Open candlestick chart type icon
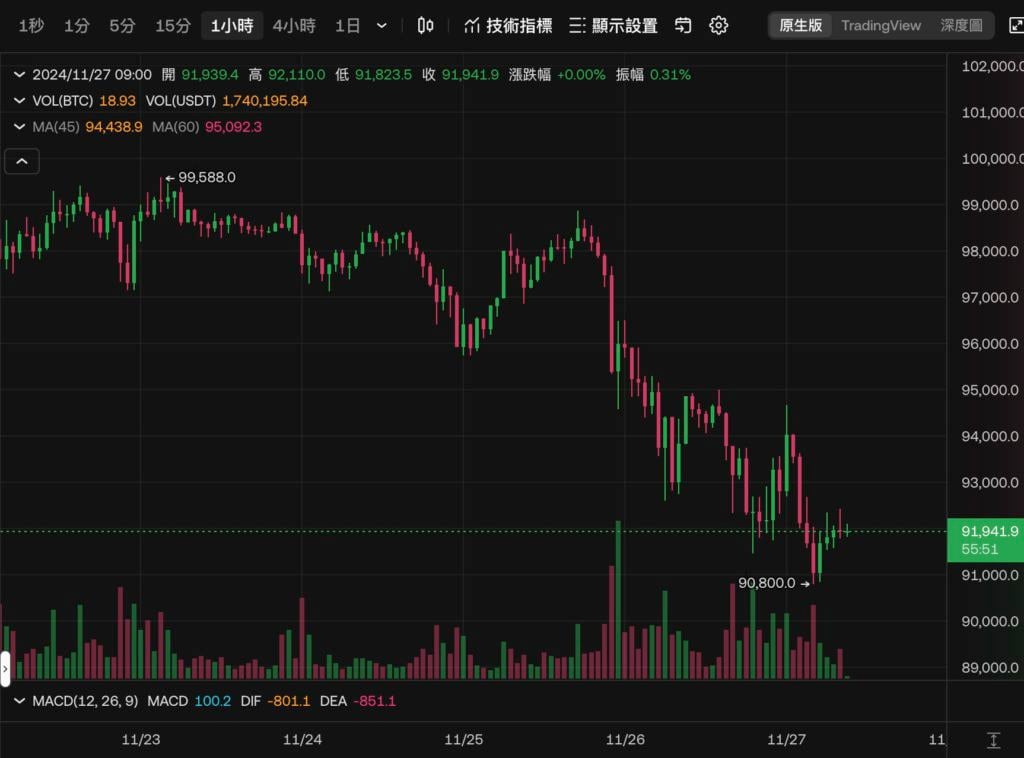Screen dimensions: 1024x758 tap(425, 25)
